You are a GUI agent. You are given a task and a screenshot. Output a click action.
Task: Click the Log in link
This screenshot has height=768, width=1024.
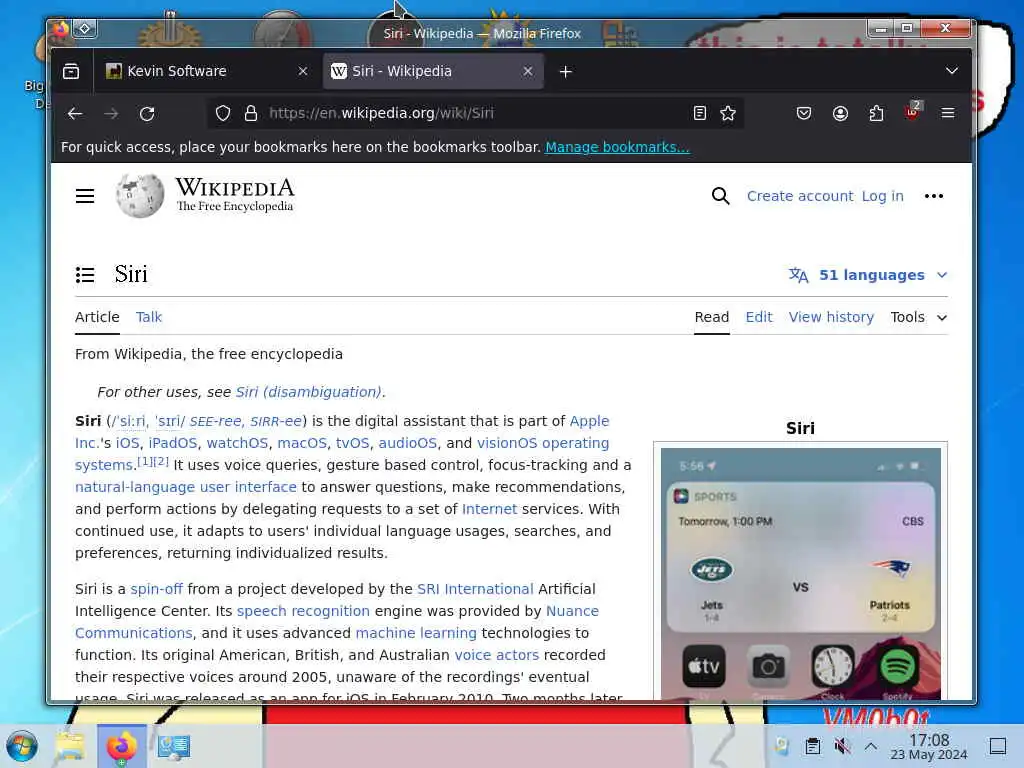883,196
